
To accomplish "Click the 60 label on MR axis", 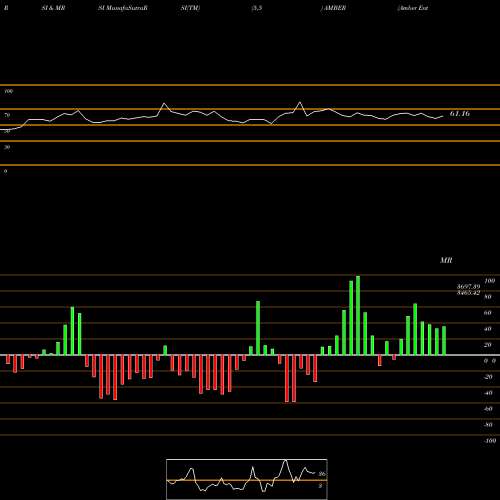I will tap(488, 313).
